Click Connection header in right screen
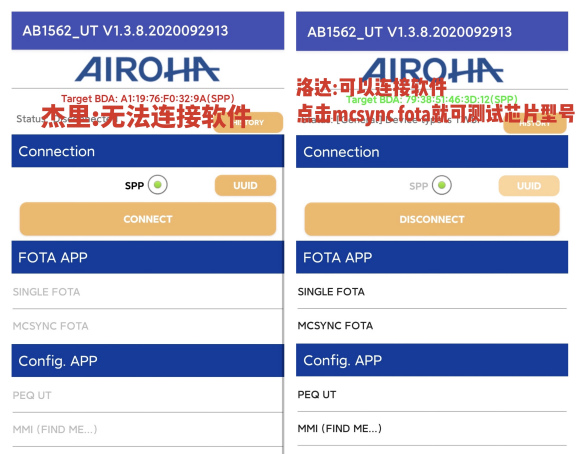 (432, 152)
